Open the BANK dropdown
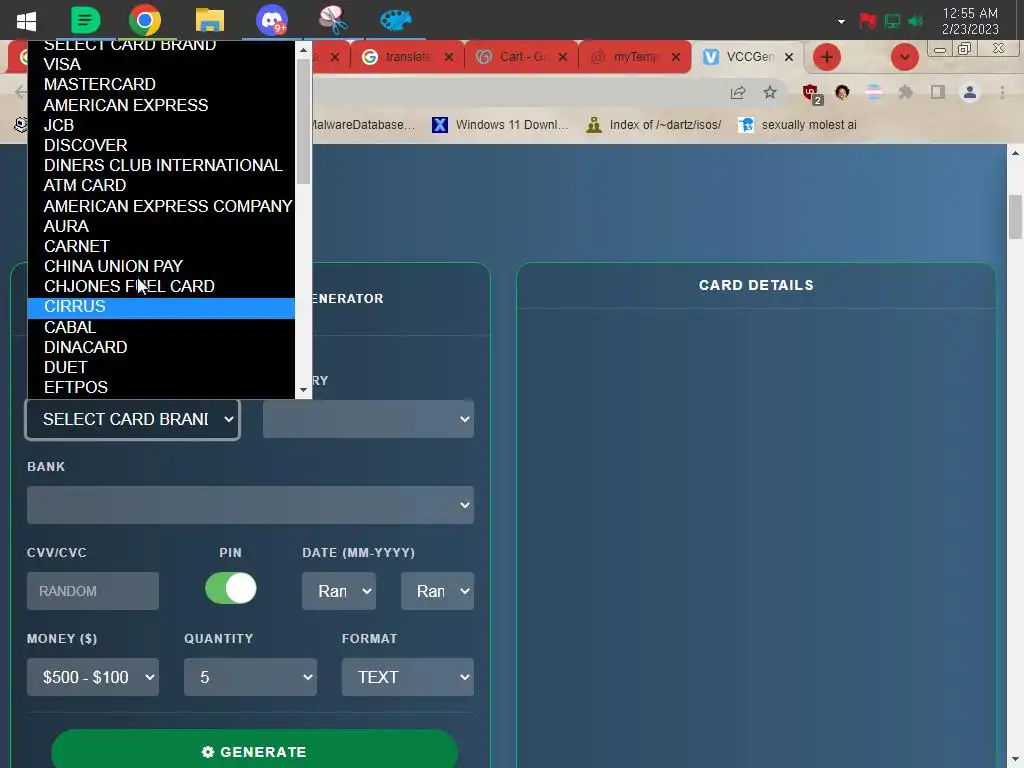This screenshot has height=768, width=1024. coord(250,505)
